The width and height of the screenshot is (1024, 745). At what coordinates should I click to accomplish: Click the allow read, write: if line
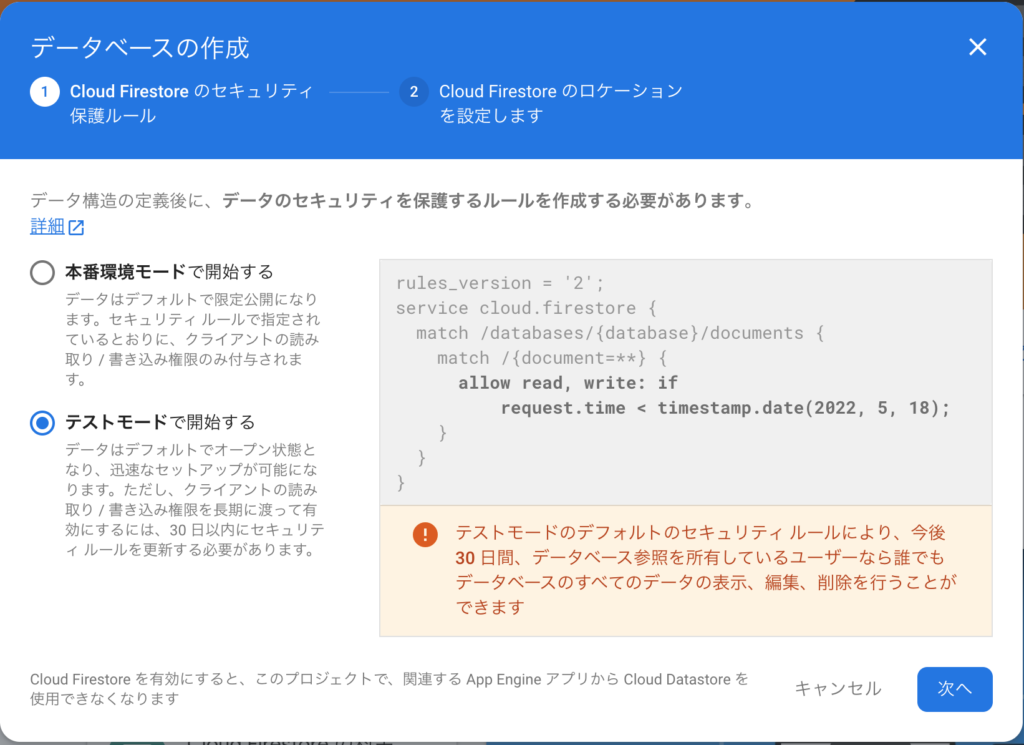[568, 383]
